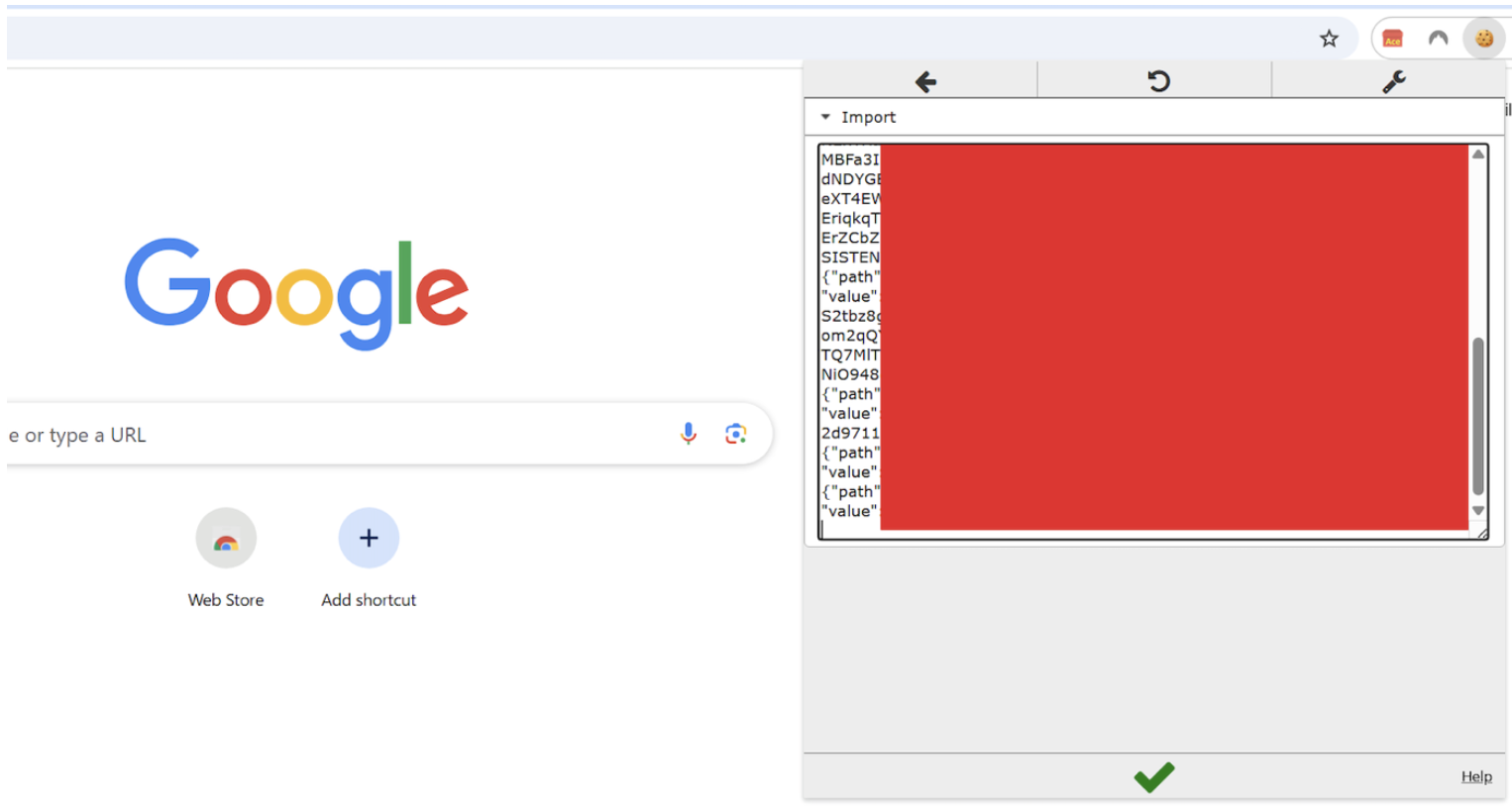1512x812 pixels.
Task: Open the red Ace extension icon
Action: [1392, 39]
